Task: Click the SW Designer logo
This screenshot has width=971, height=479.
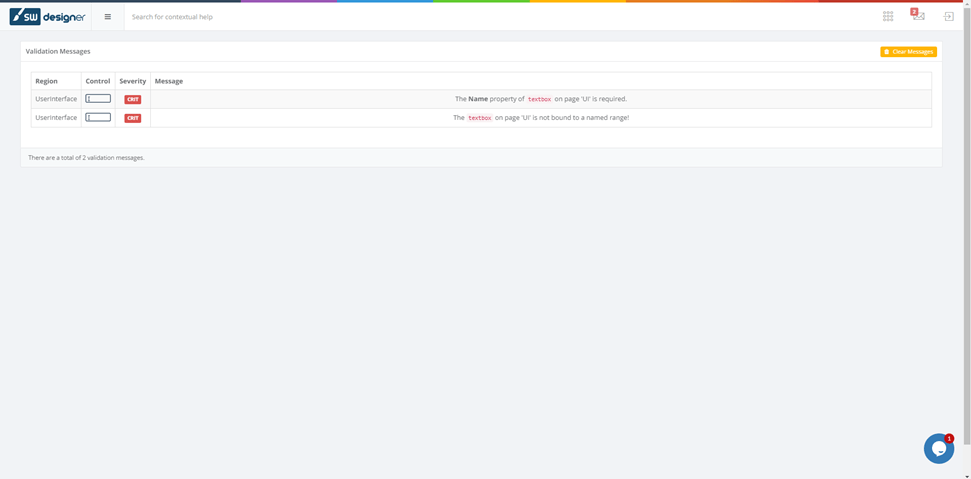Action: [47, 17]
